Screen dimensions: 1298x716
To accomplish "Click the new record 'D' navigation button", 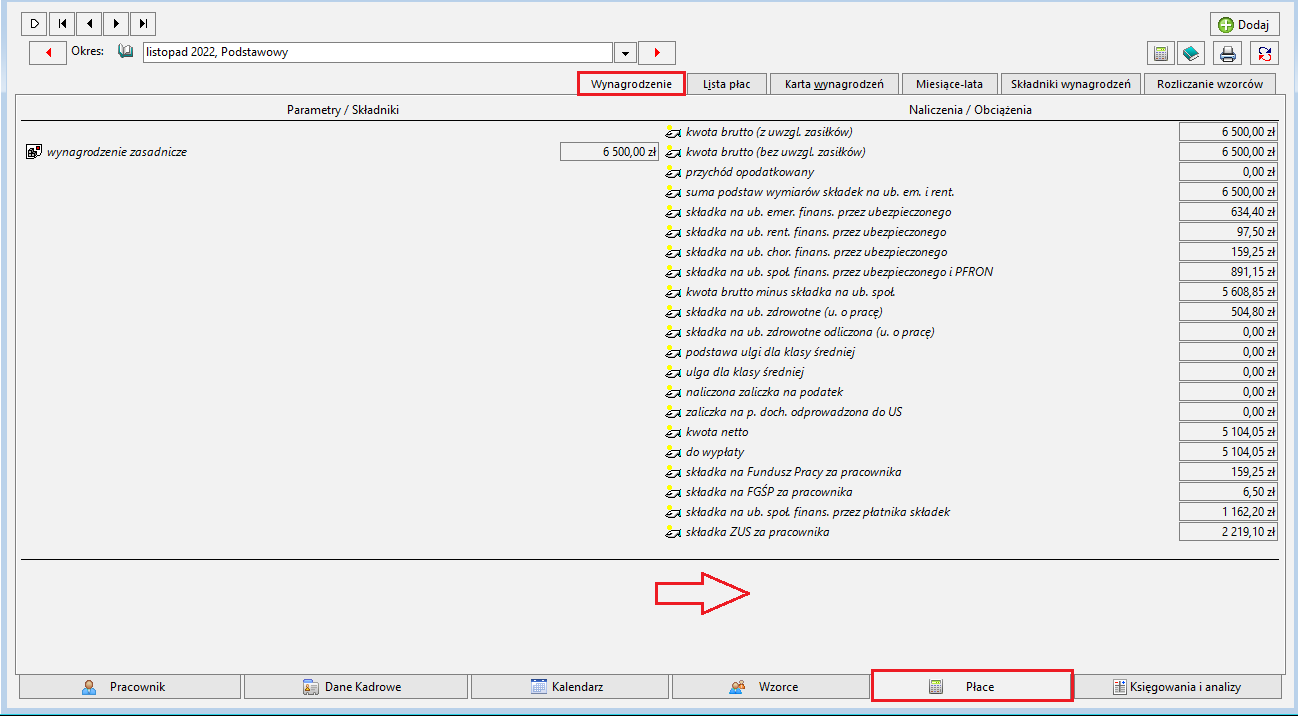I will [34, 23].
